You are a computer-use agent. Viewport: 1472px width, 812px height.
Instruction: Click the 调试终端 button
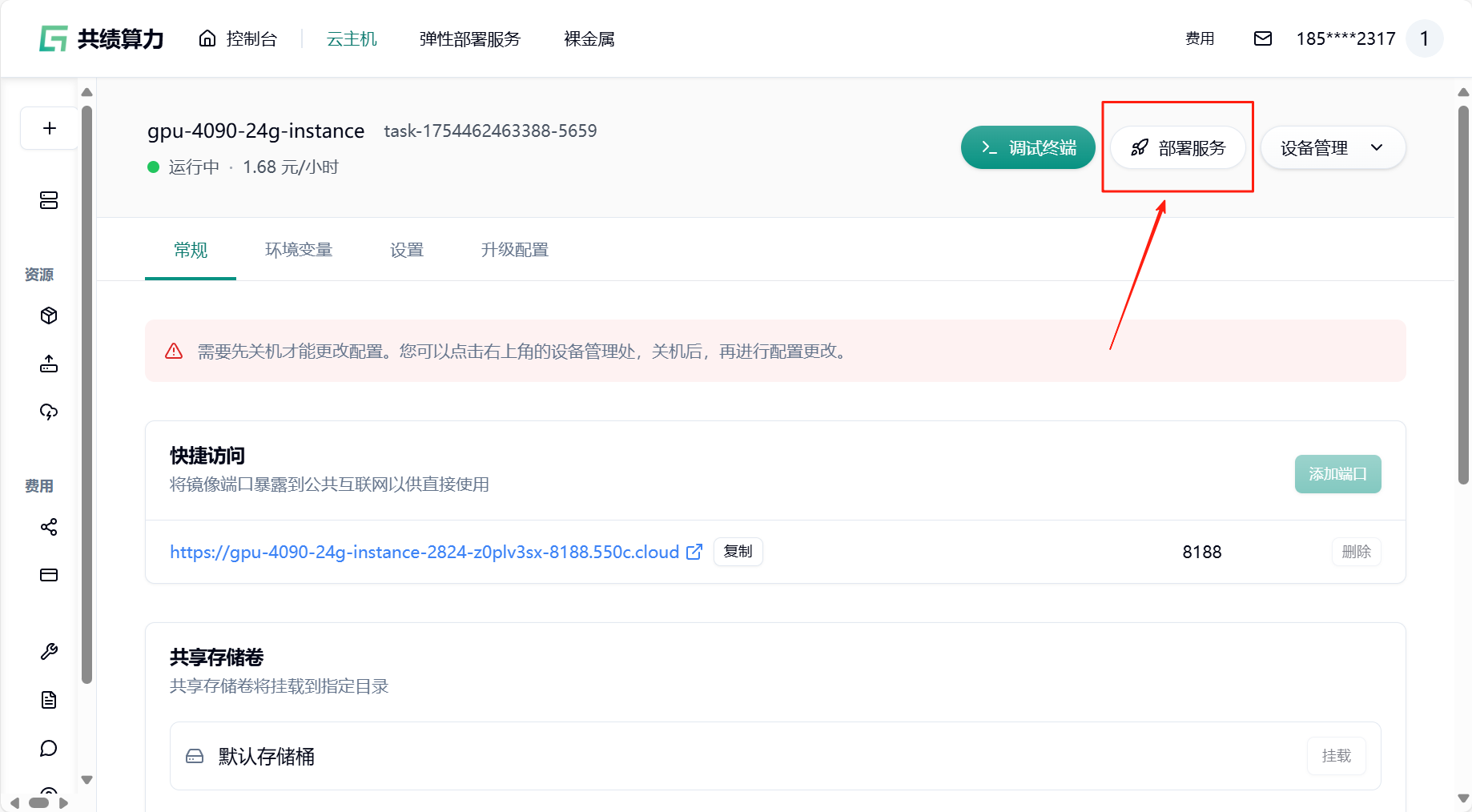click(x=1028, y=148)
